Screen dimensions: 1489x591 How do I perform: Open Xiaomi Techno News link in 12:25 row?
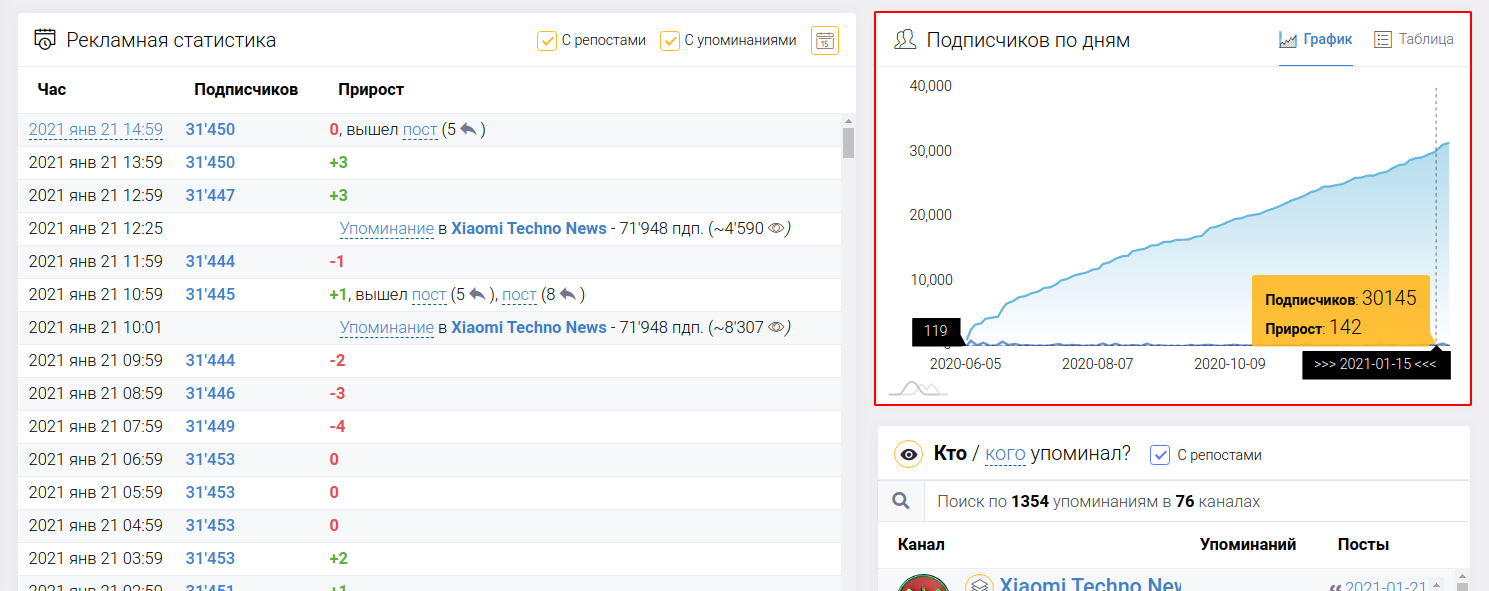529,228
